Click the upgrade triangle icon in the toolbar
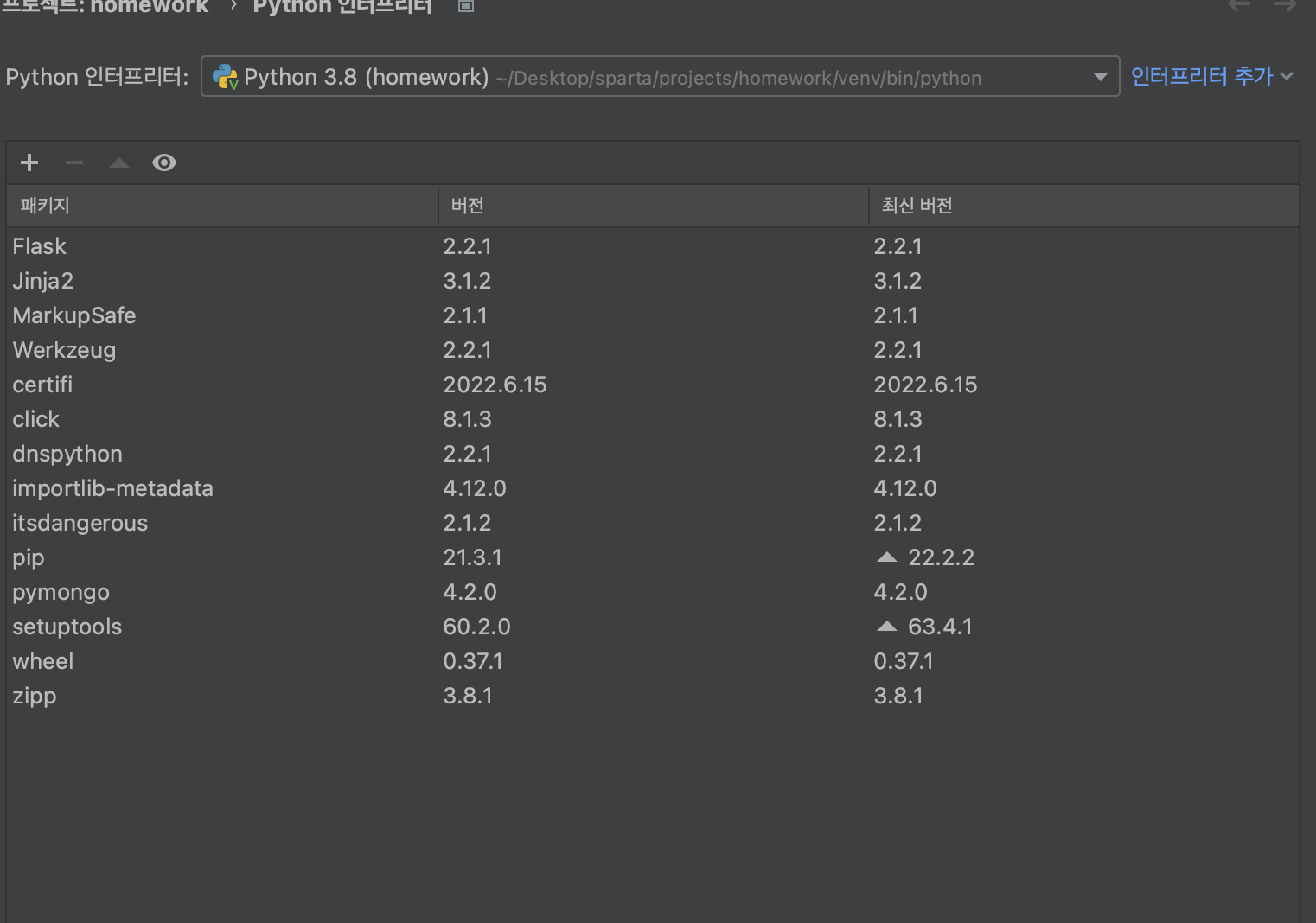This screenshot has width=1316, height=923. coord(119,162)
